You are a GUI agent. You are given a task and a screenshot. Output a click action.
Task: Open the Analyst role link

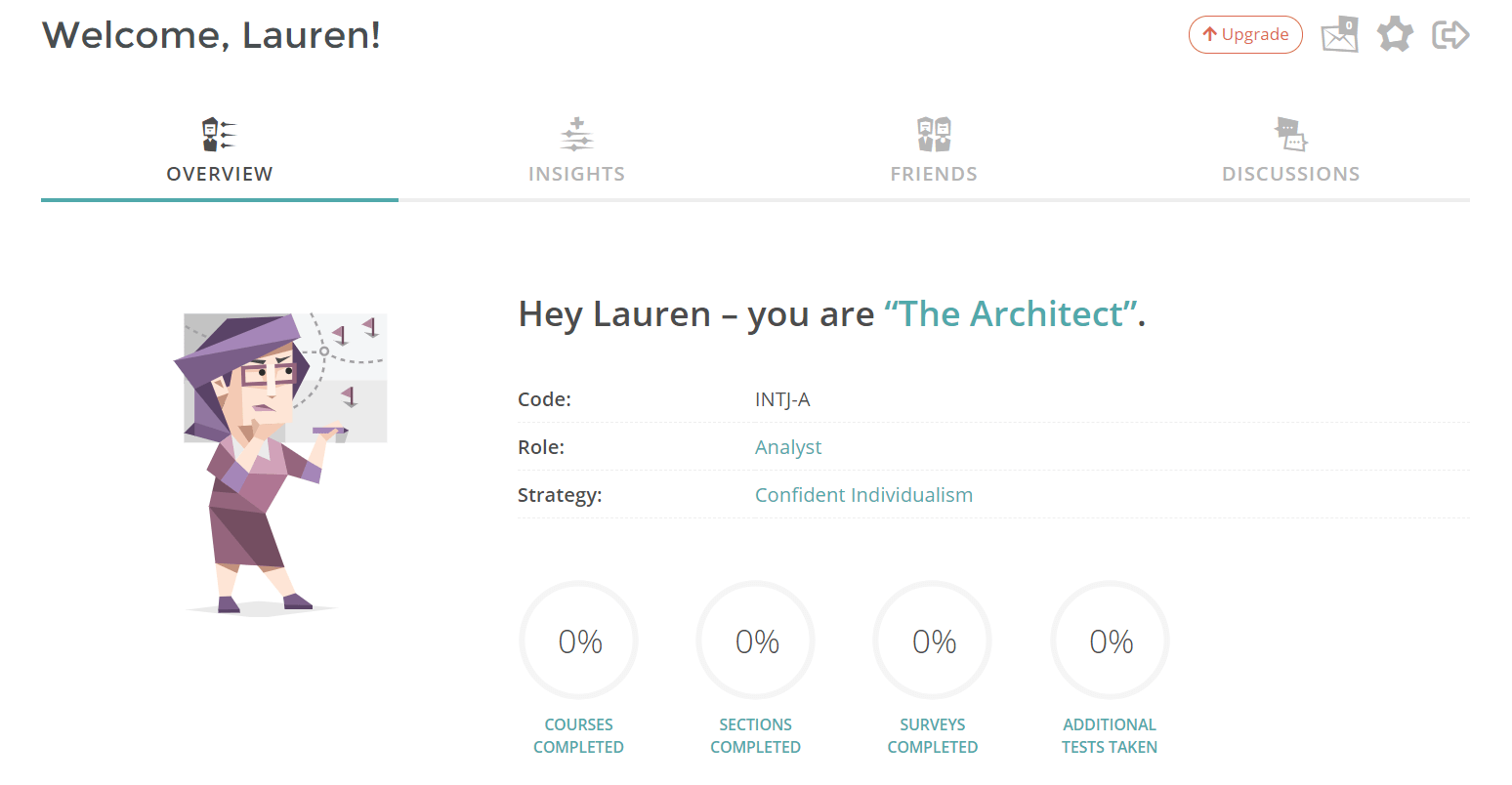click(x=788, y=447)
